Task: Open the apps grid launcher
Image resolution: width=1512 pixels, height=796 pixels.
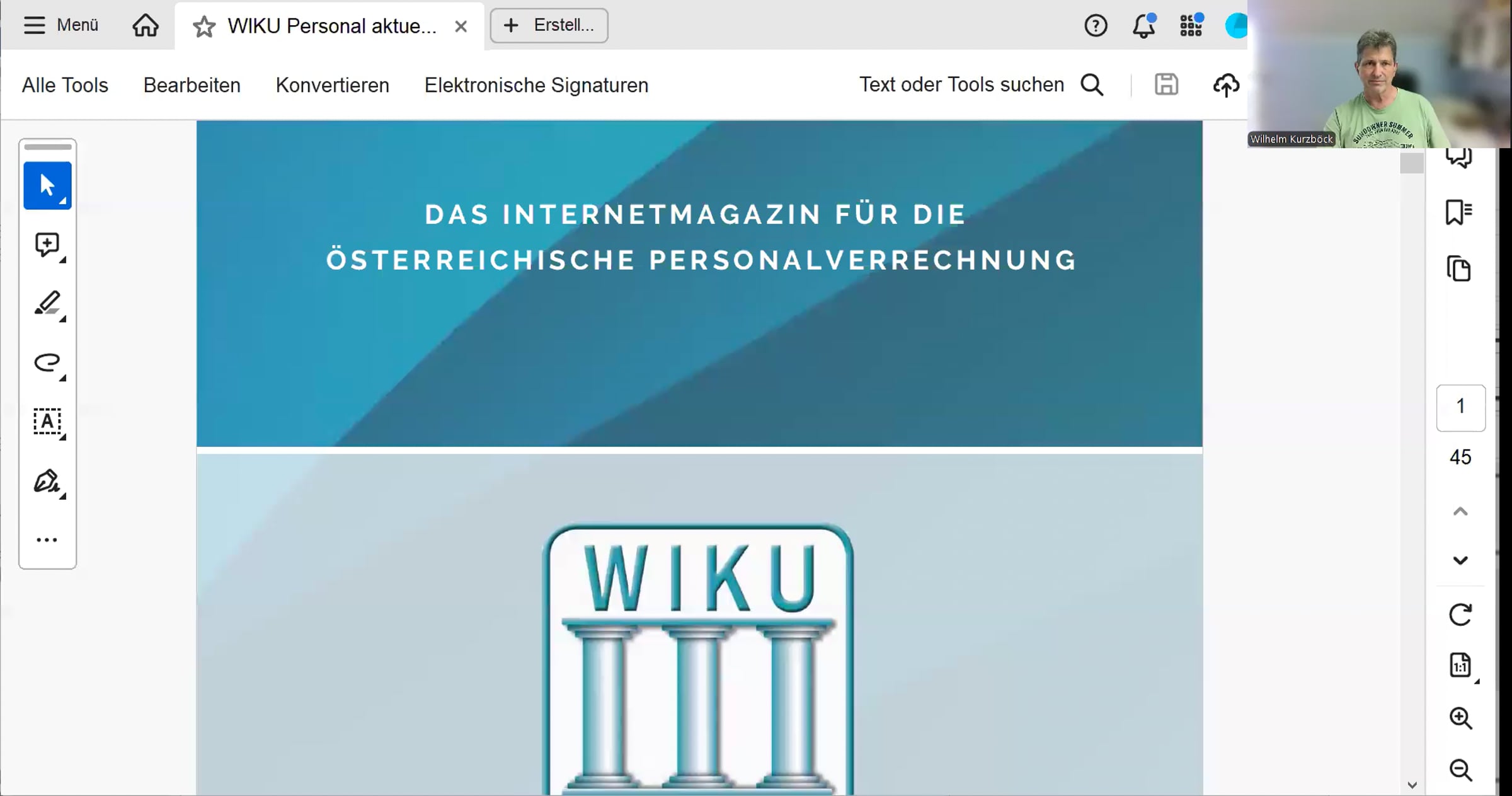Action: coord(1191,26)
